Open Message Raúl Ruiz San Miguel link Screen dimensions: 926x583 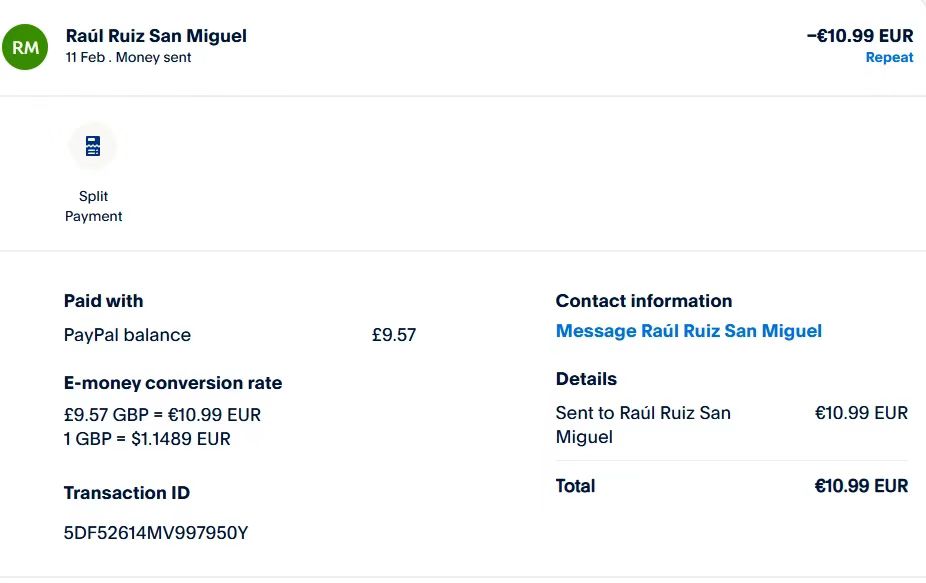[688, 331]
